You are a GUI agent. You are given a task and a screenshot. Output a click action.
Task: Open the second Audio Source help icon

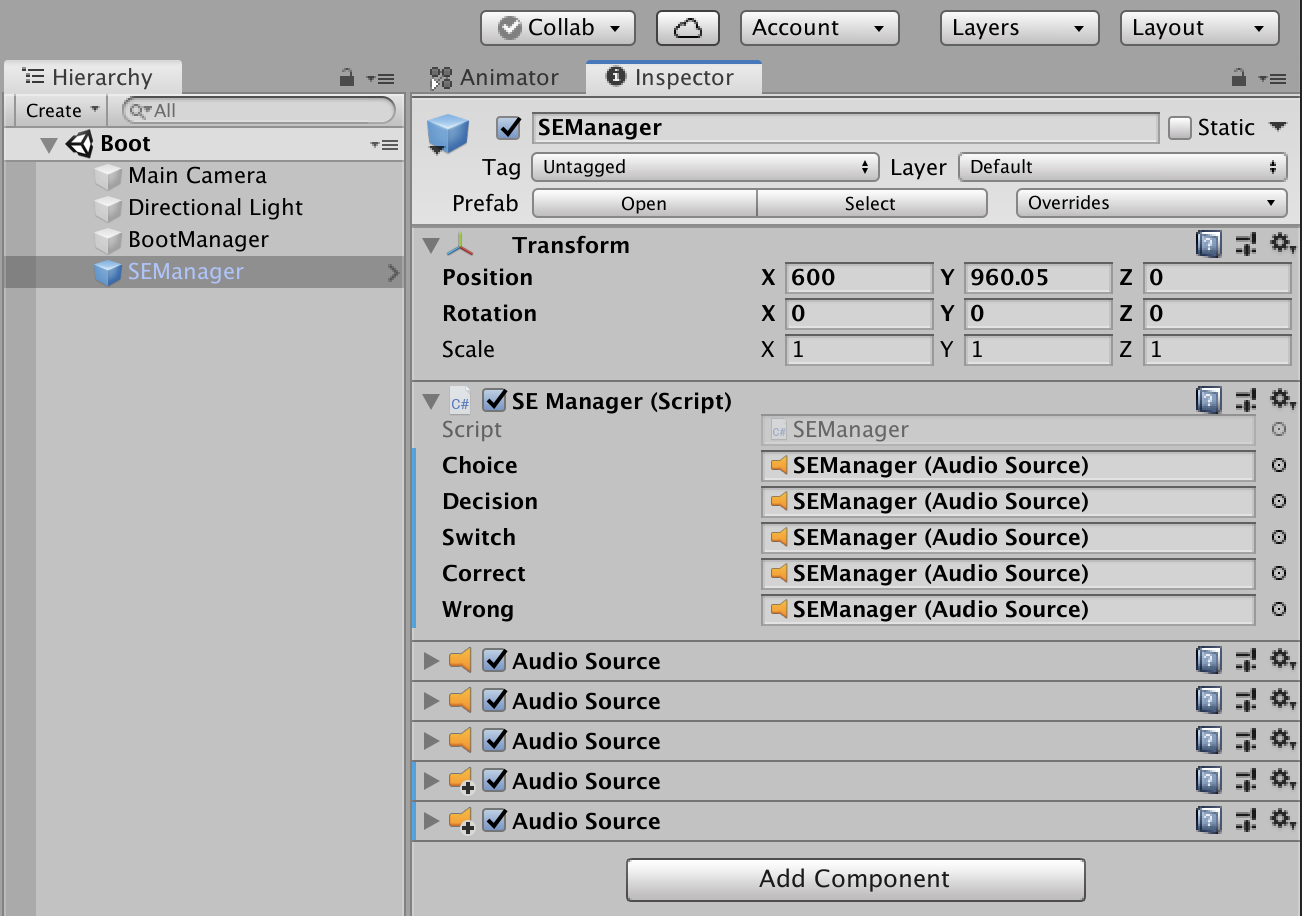coord(1209,700)
